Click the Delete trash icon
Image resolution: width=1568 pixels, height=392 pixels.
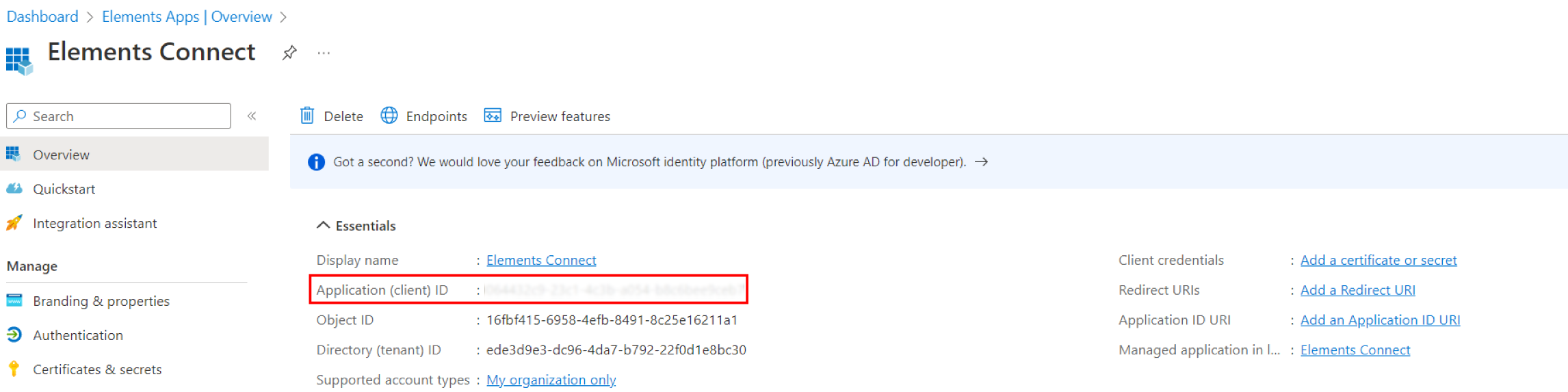(307, 116)
